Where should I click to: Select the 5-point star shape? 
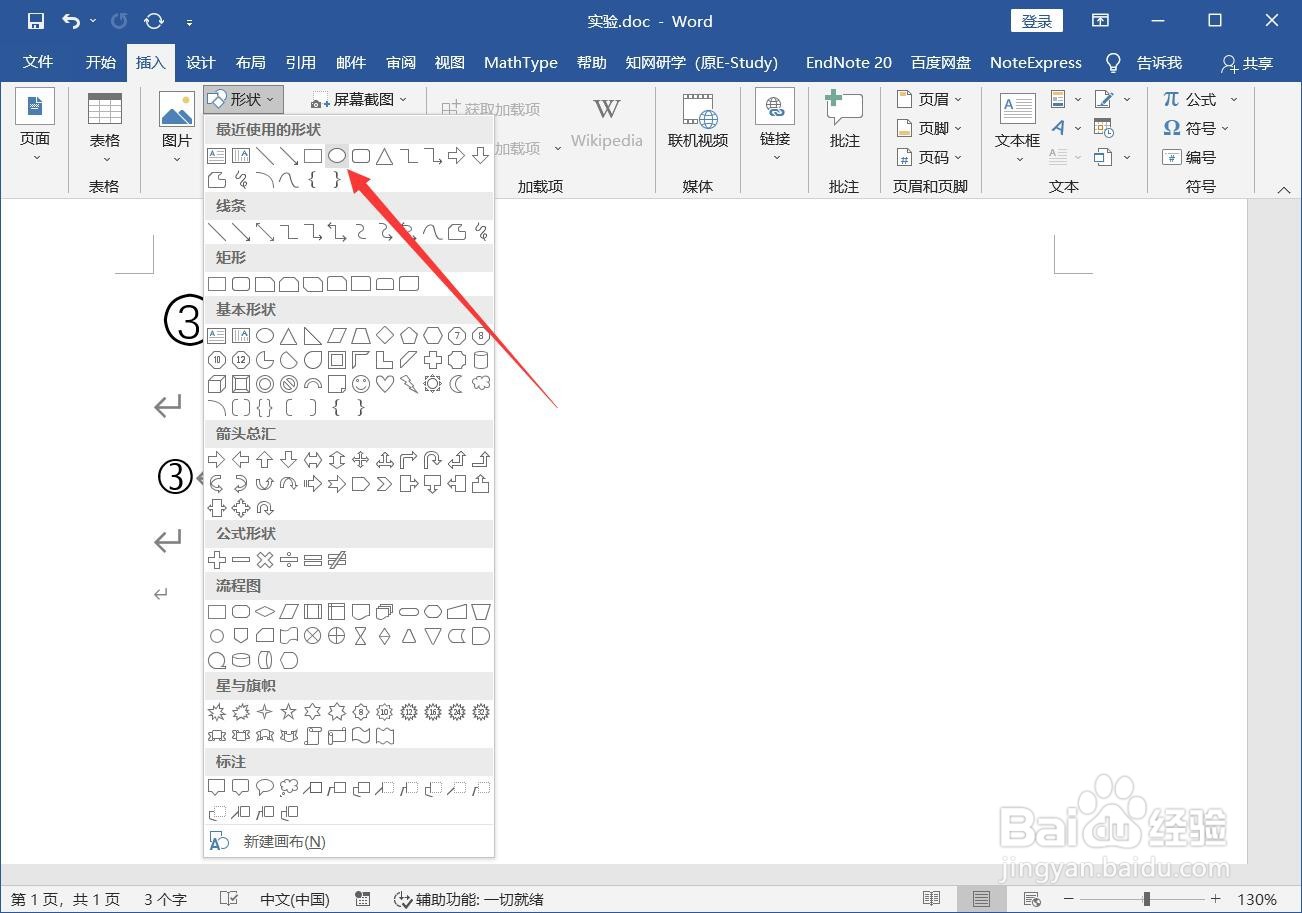(x=289, y=712)
